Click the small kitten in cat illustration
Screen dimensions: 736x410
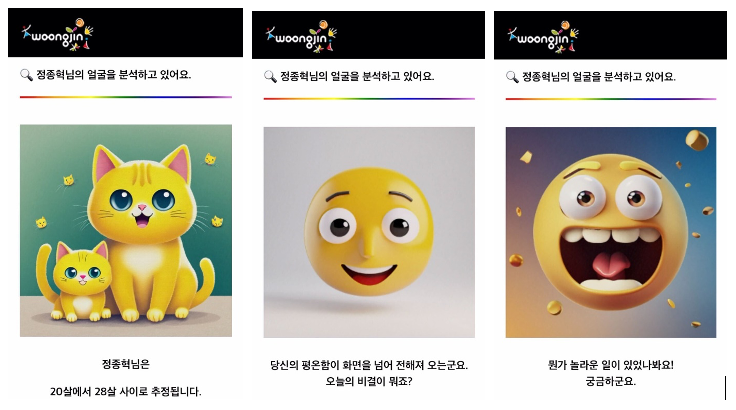point(77,282)
